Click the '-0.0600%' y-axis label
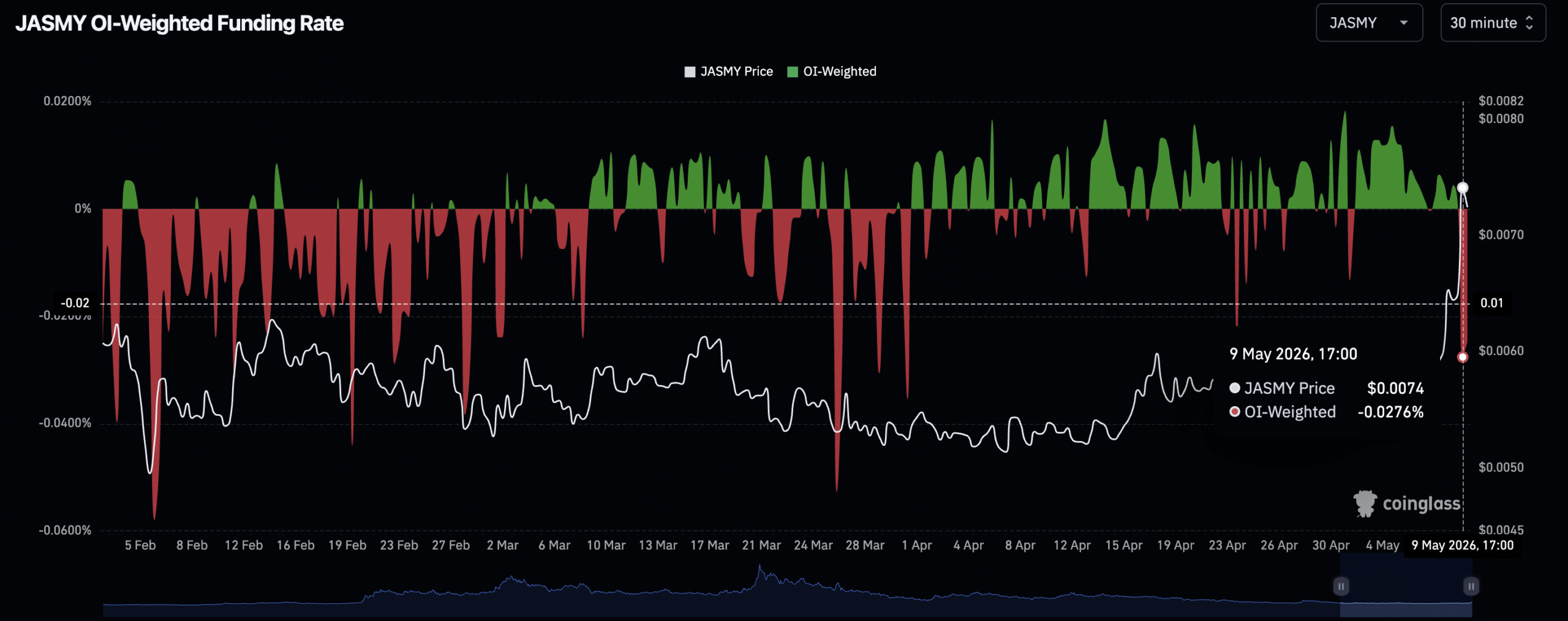 click(65, 530)
